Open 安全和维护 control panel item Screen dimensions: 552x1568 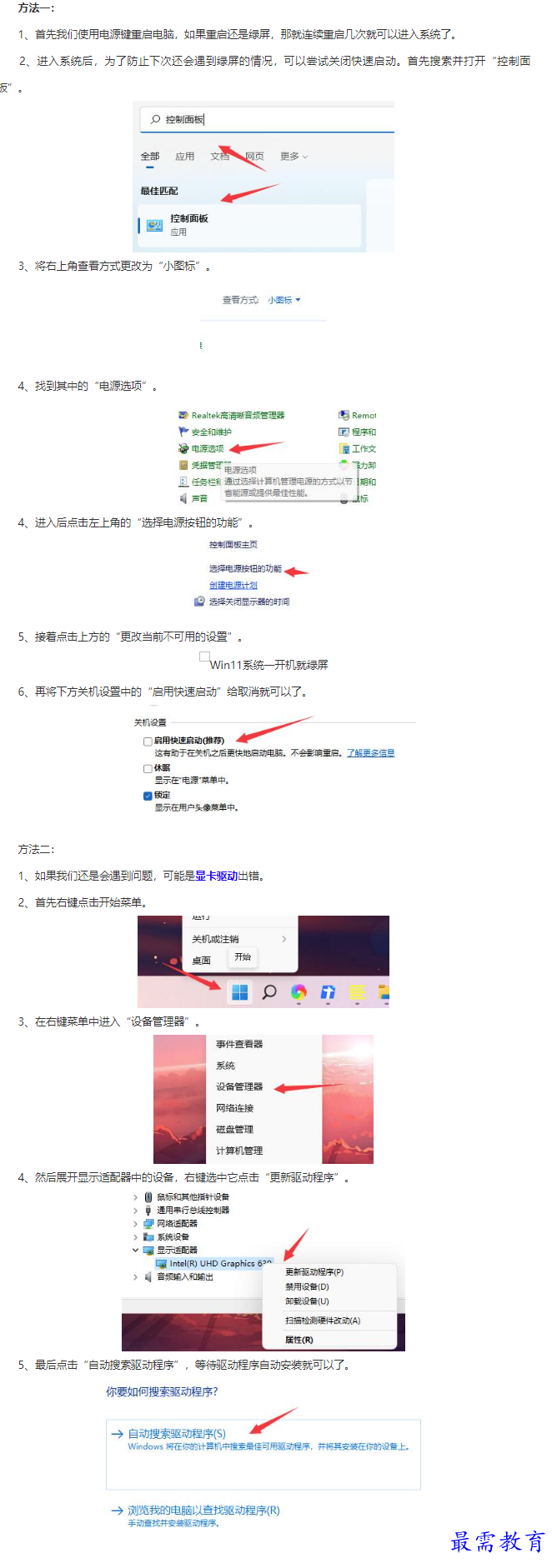(x=211, y=432)
